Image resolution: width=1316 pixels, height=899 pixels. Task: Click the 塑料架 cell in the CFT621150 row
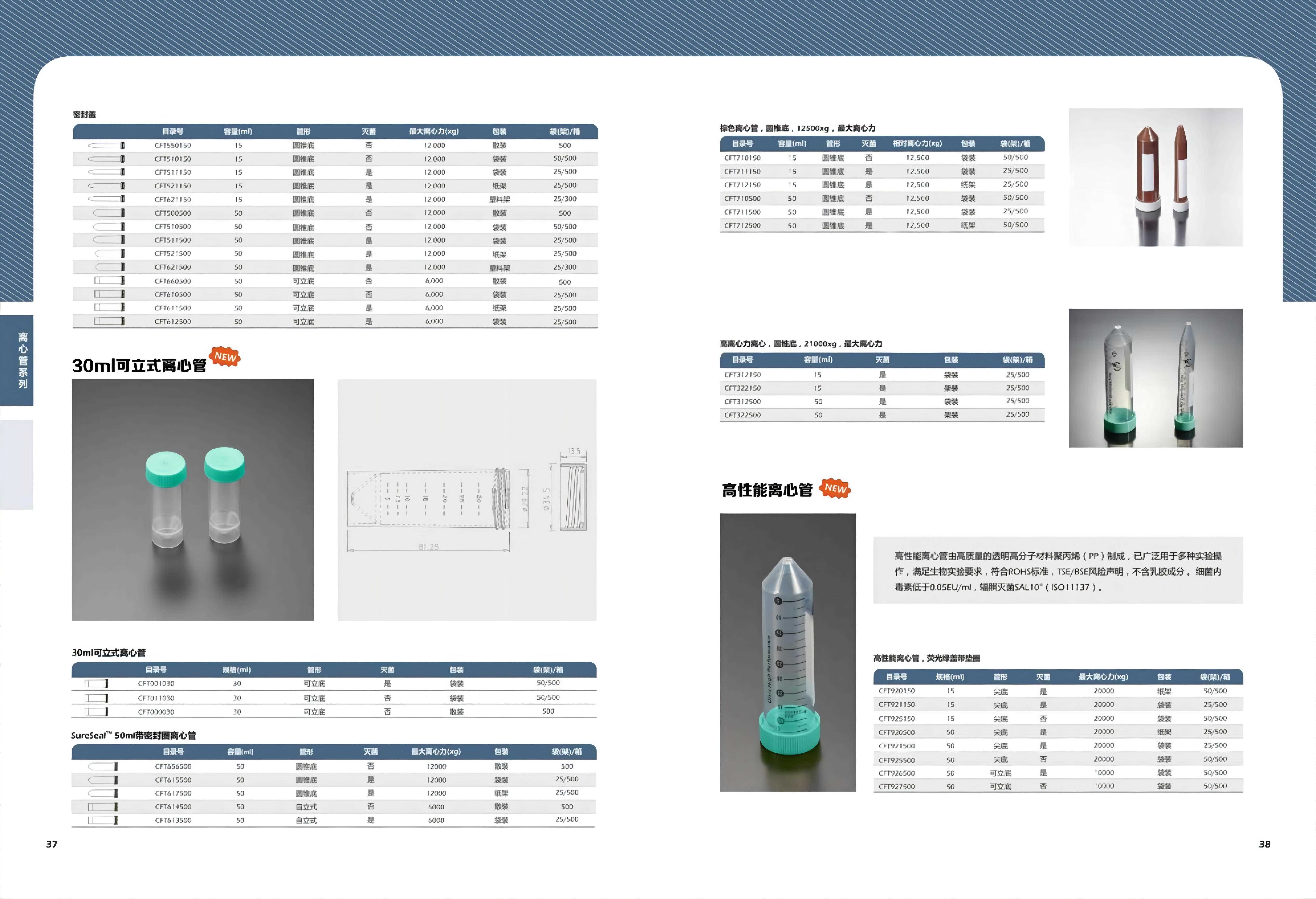pos(499,199)
